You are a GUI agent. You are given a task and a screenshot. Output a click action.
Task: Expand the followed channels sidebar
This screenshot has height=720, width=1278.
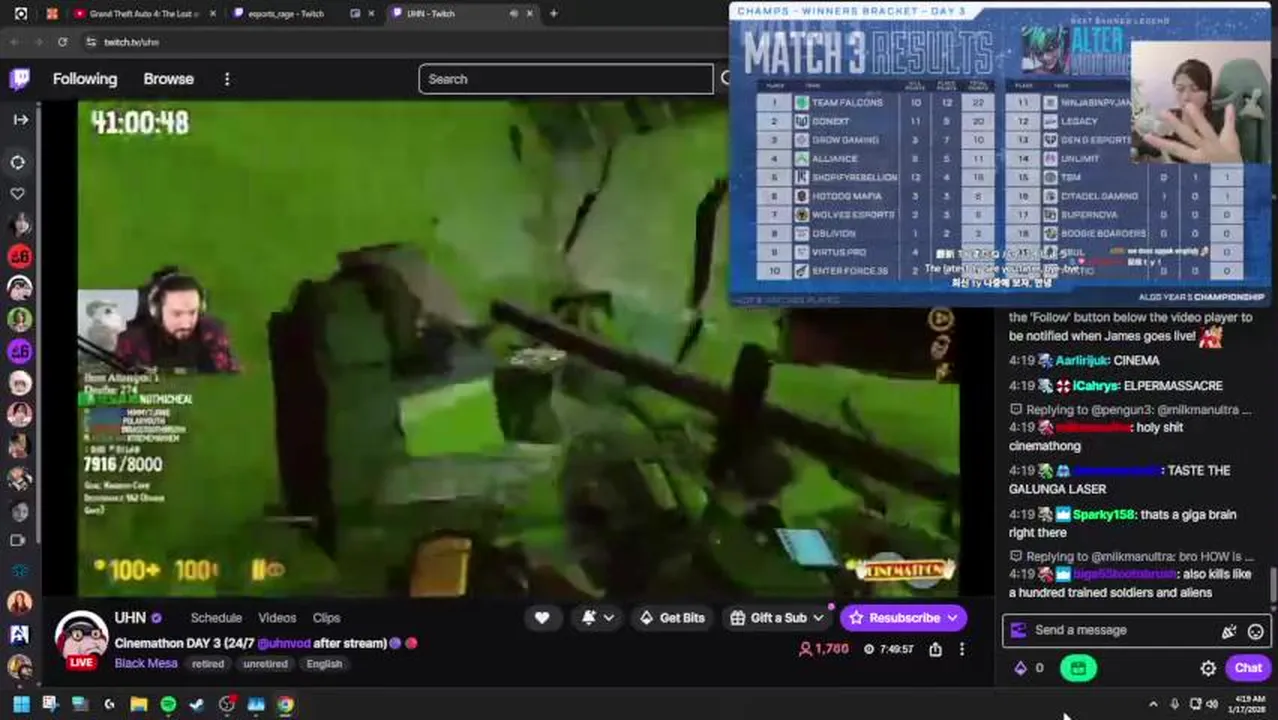20,119
